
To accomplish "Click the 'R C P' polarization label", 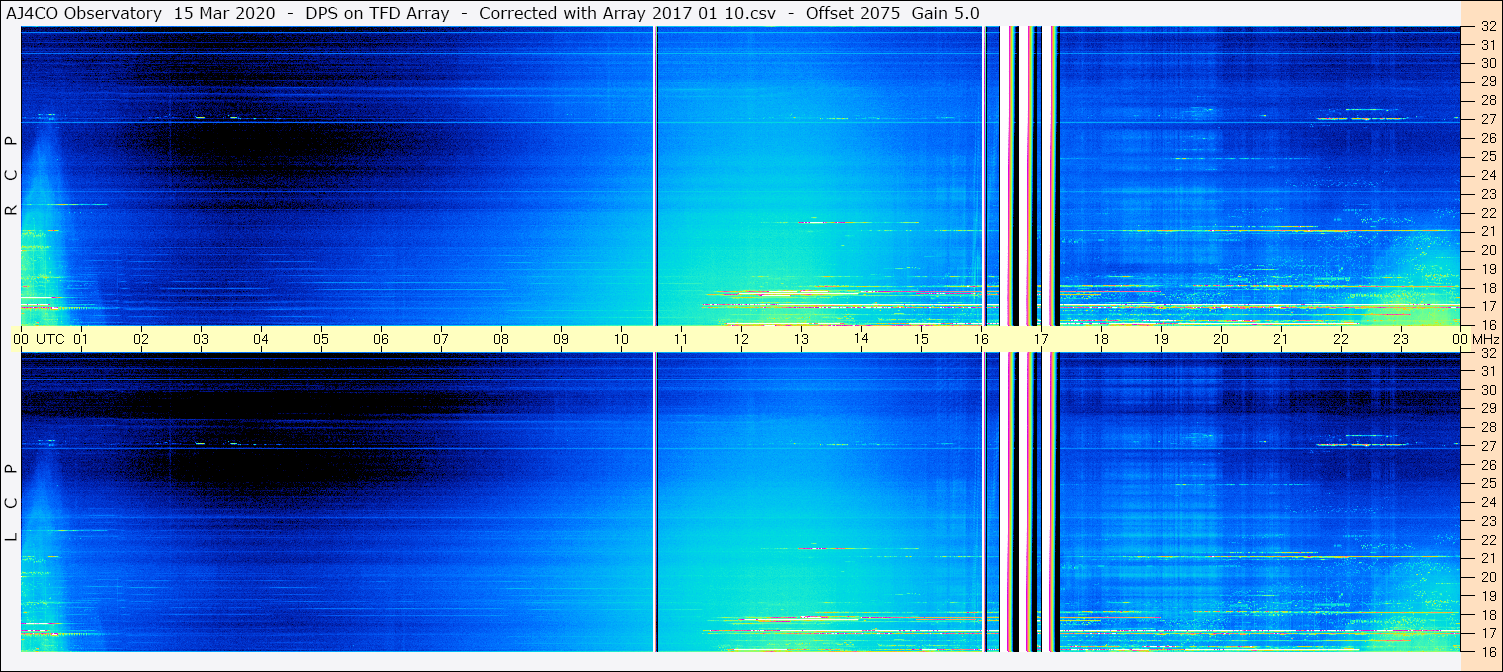I will pyautogui.click(x=12, y=176).
